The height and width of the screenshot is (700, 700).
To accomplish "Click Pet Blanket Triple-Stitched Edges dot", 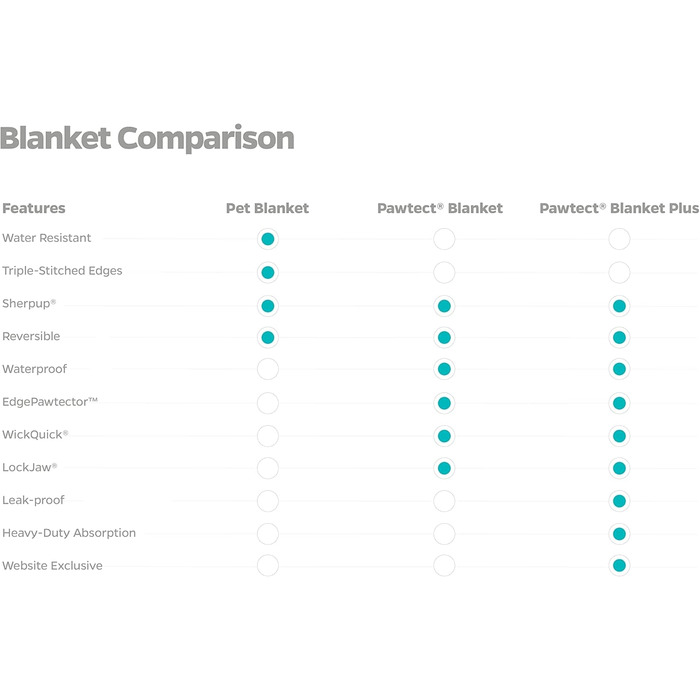I will click(x=267, y=272).
